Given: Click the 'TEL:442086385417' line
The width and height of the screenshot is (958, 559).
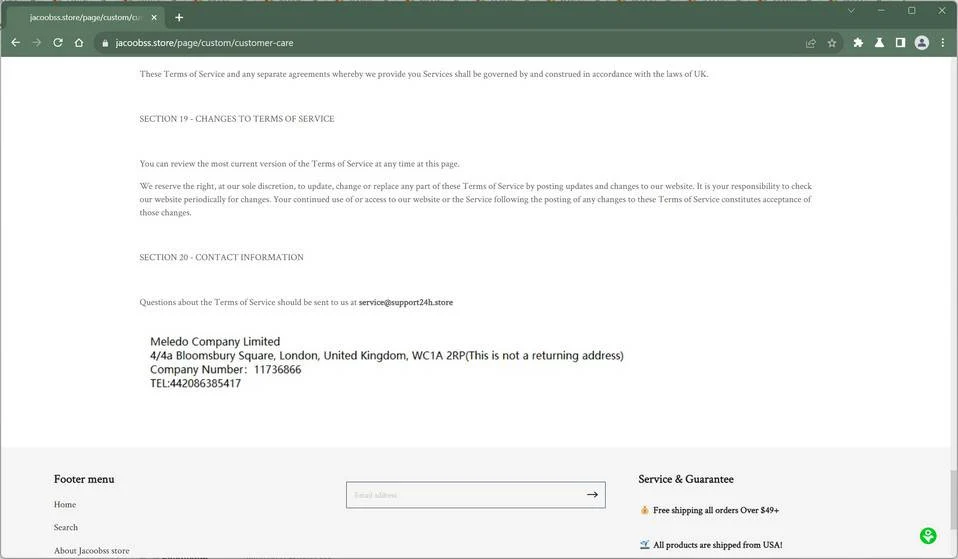Looking at the screenshot, I should [196, 384].
